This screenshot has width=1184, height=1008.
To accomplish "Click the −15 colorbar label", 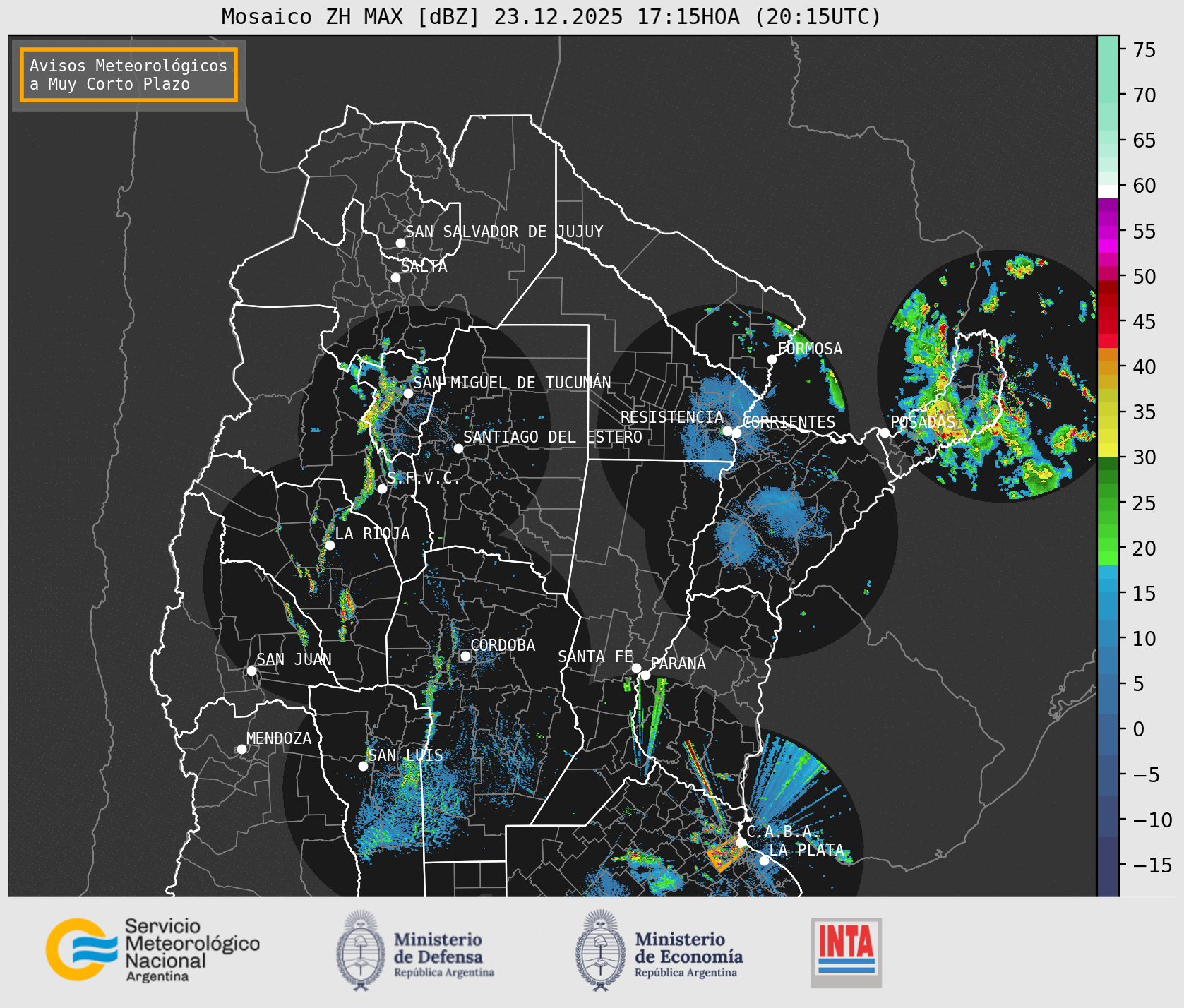I will tap(1152, 865).
